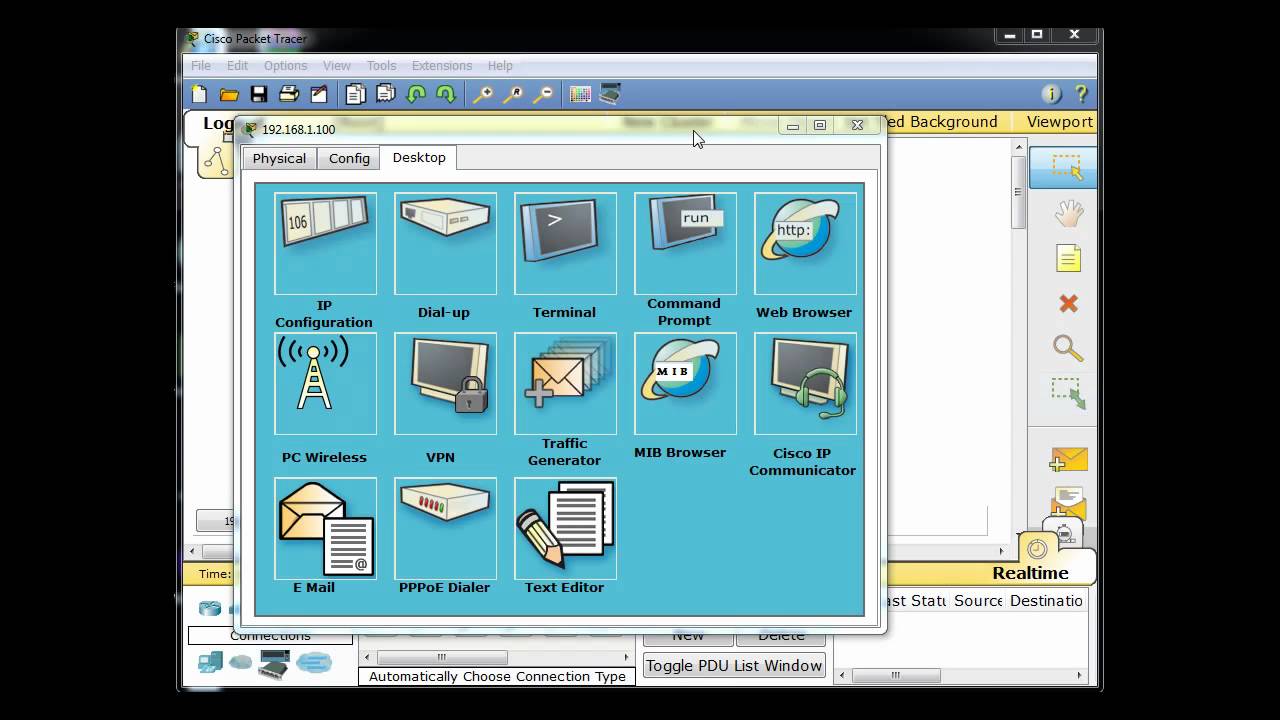Click the Zoom Out magnifier icon
The width and height of the screenshot is (1280, 720).
pyautogui.click(x=543, y=94)
